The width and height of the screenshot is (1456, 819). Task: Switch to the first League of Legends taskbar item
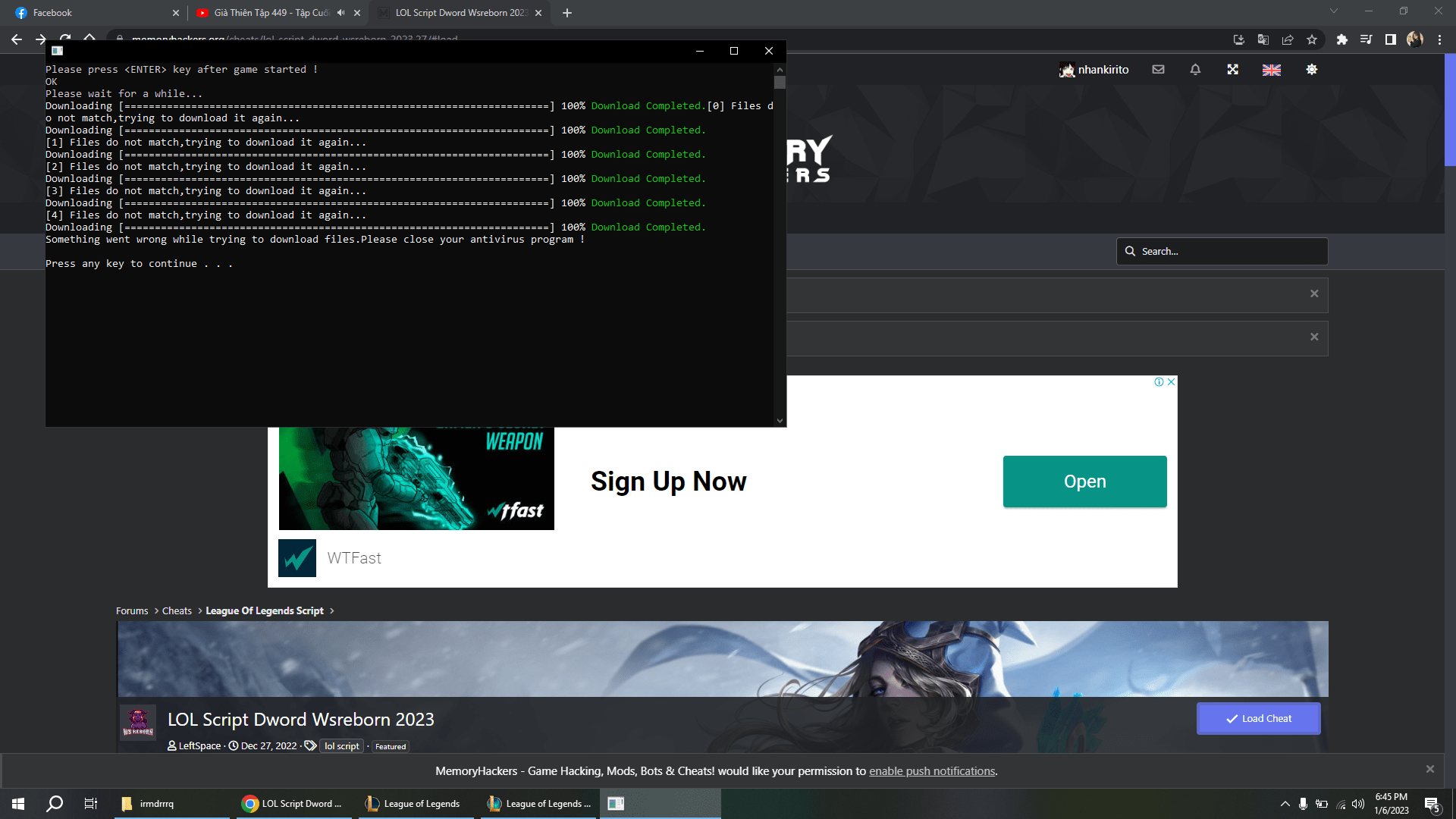tap(416, 804)
